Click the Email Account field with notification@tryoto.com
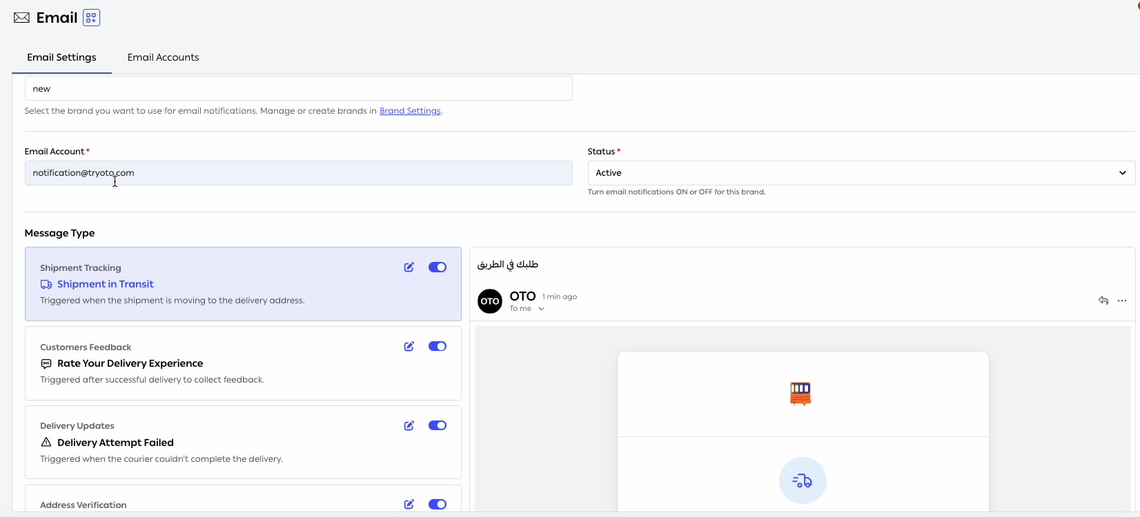The width and height of the screenshot is (1140, 517). pos(299,173)
